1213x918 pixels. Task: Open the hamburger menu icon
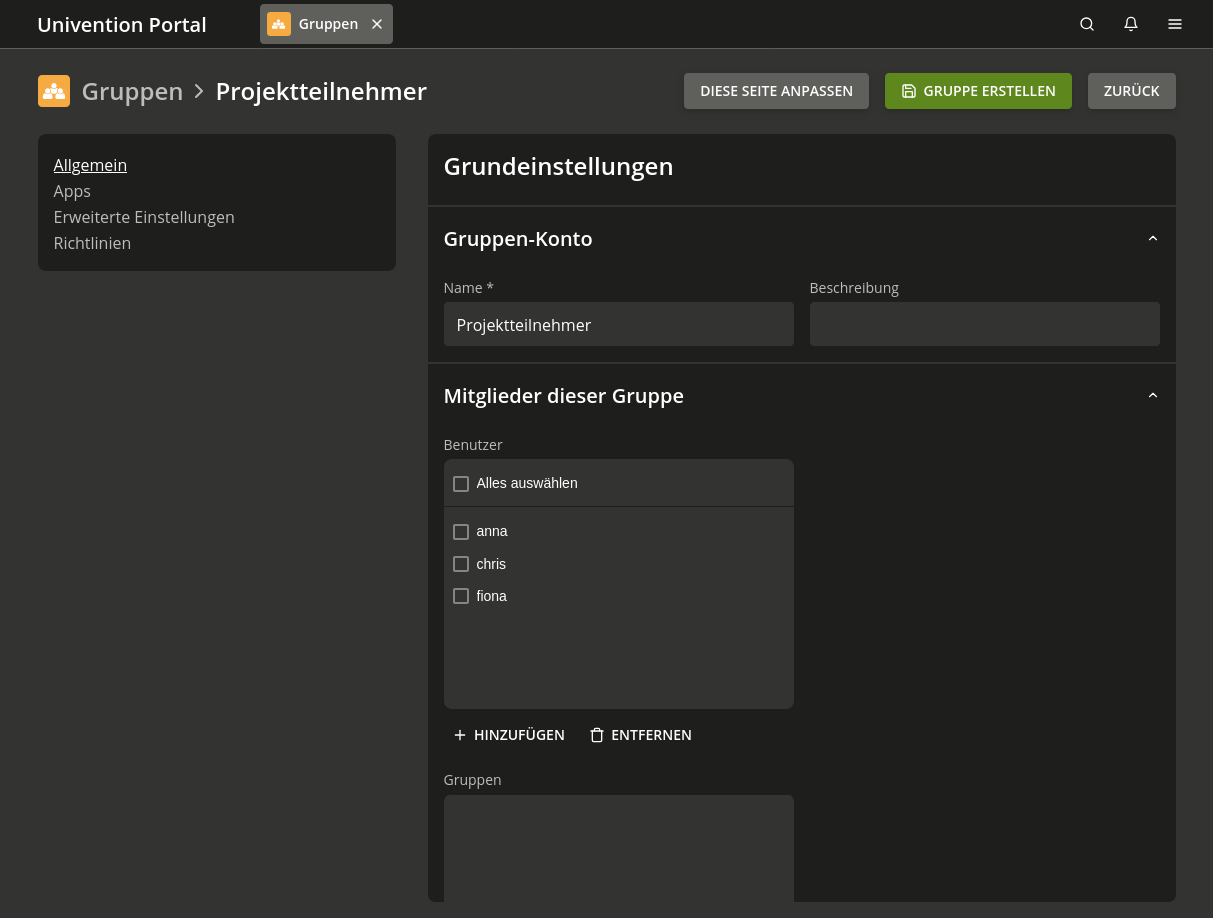pyautogui.click(x=1175, y=24)
